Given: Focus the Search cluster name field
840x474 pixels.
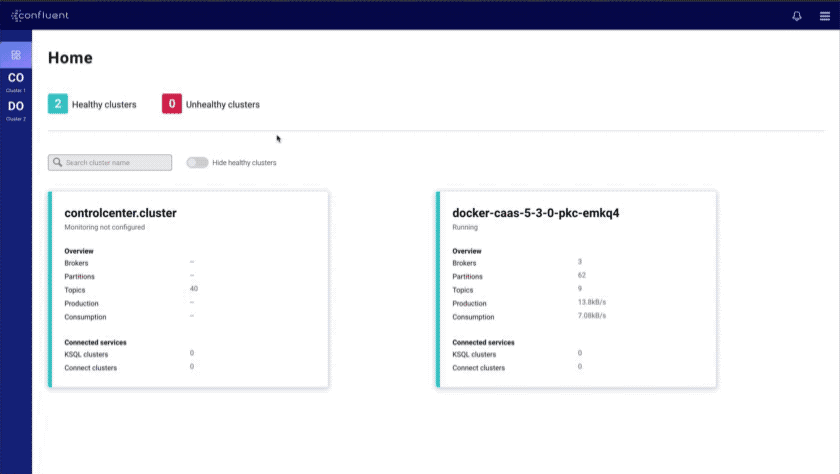Looking at the screenshot, I should pyautogui.click(x=110, y=162).
